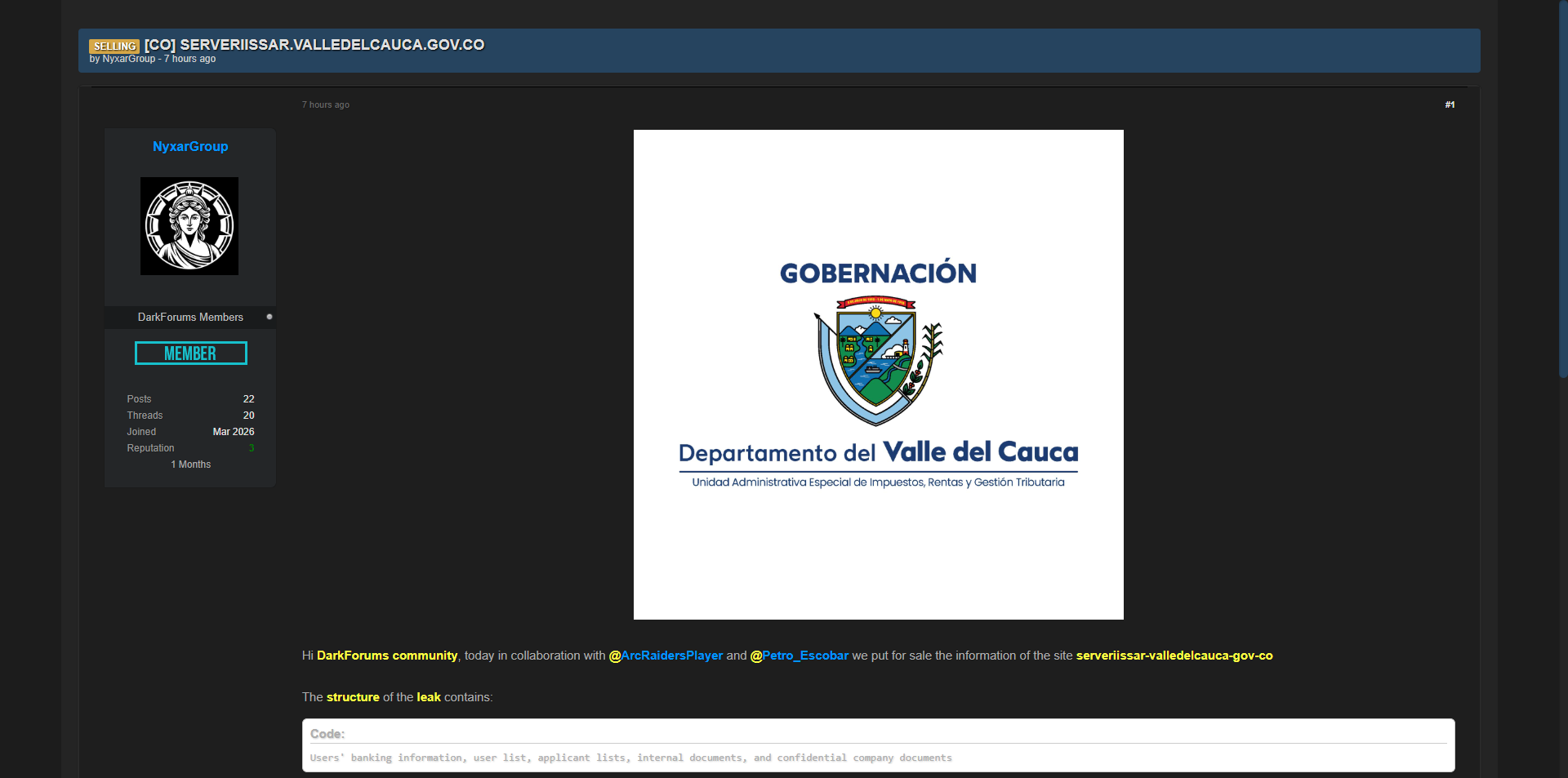Open the NyxarGroup profile from the sidebar username
This screenshot has height=778, width=1568.
[x=190, y=147]
